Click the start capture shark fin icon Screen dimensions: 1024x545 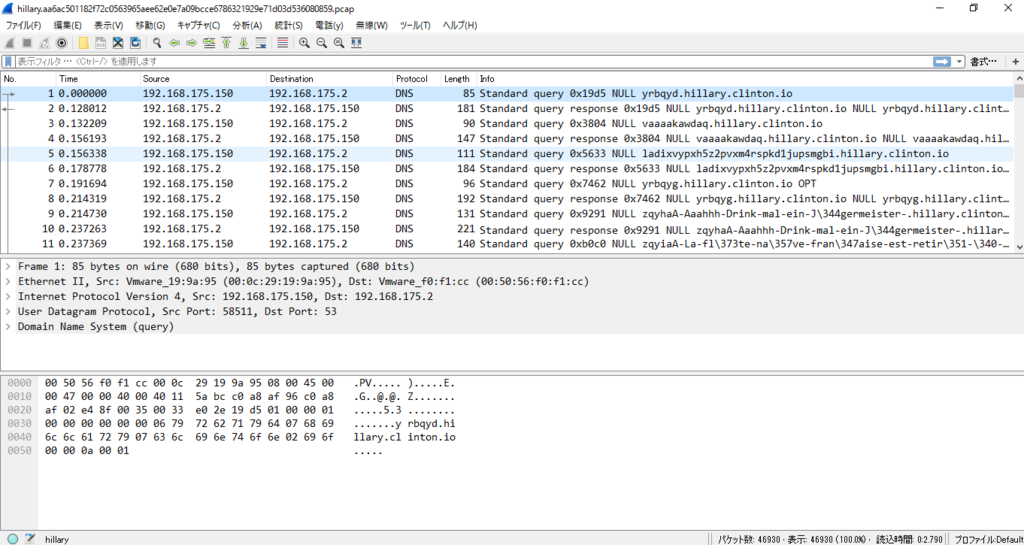coord(10,43)
